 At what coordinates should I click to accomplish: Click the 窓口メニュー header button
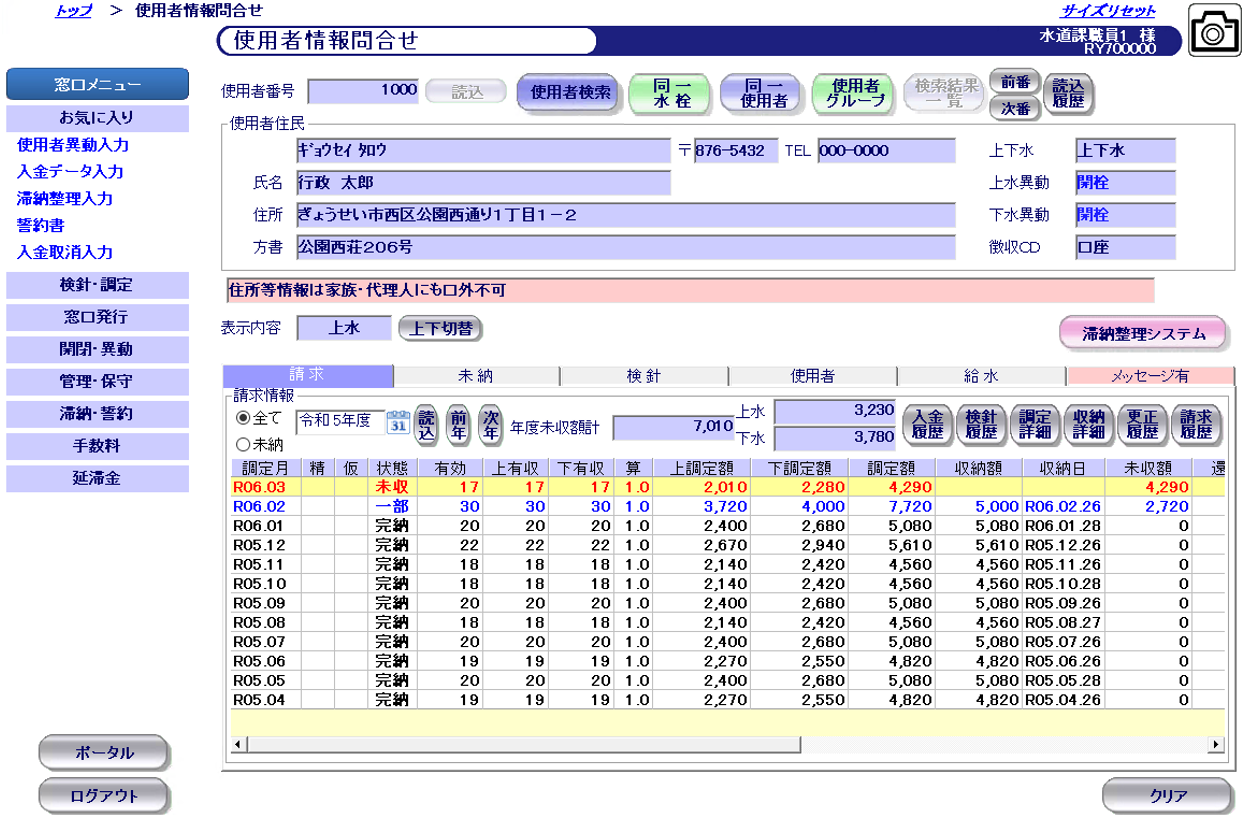97,84
